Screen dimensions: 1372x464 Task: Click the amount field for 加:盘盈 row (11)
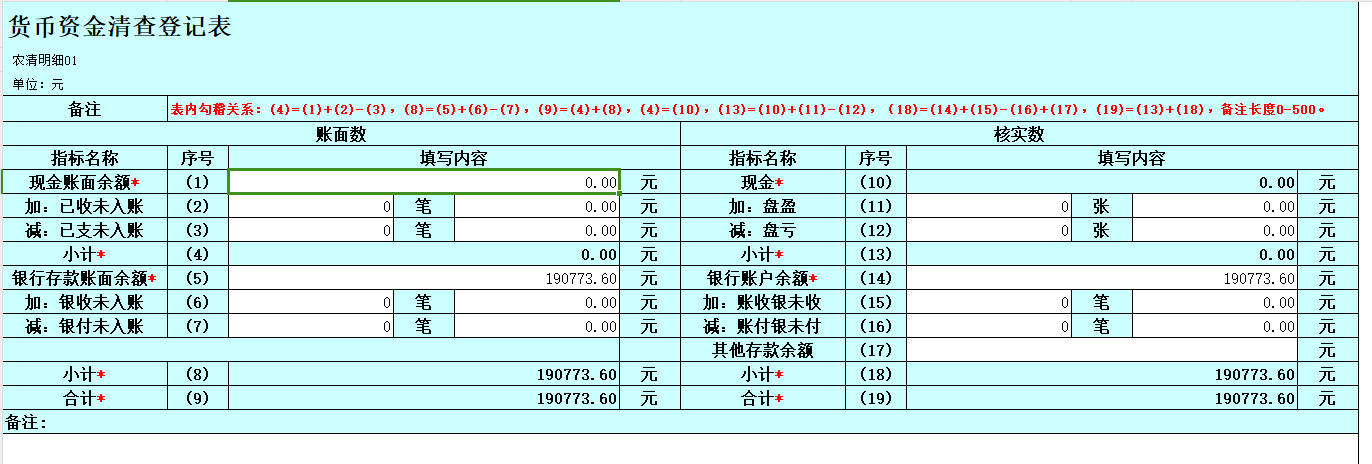click(1215, 206)
